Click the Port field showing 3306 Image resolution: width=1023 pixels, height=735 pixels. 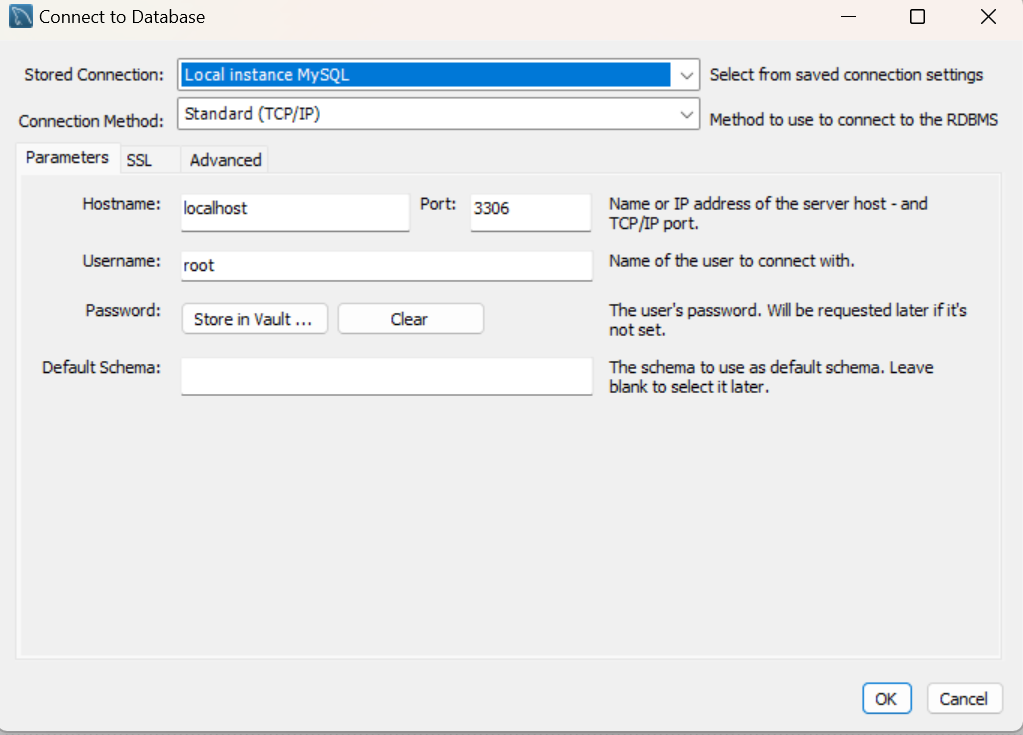click(x=530, y=212)
